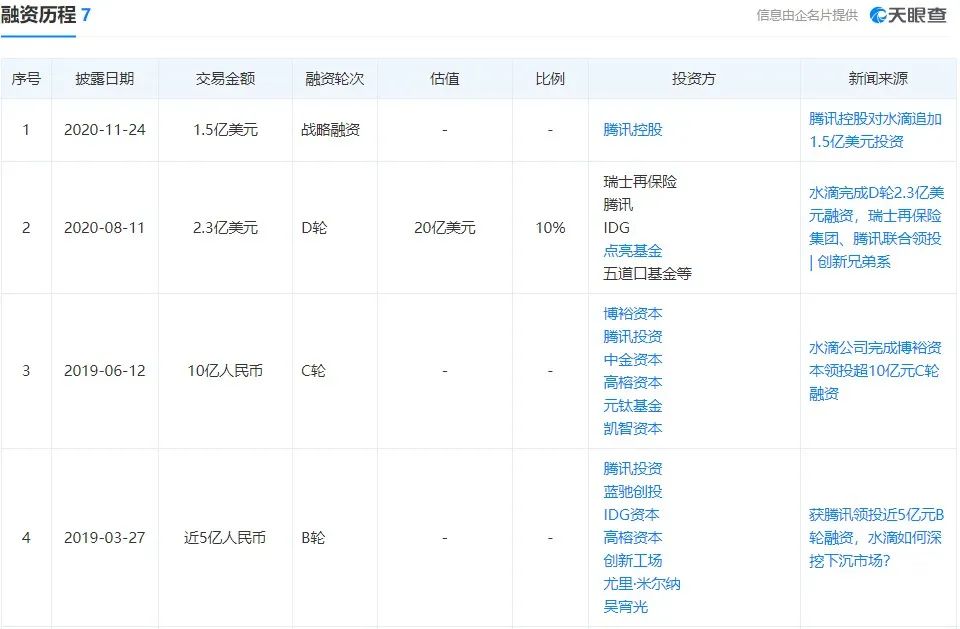Open 腾讯投资 link in B轮 row

tap(632, 469)
